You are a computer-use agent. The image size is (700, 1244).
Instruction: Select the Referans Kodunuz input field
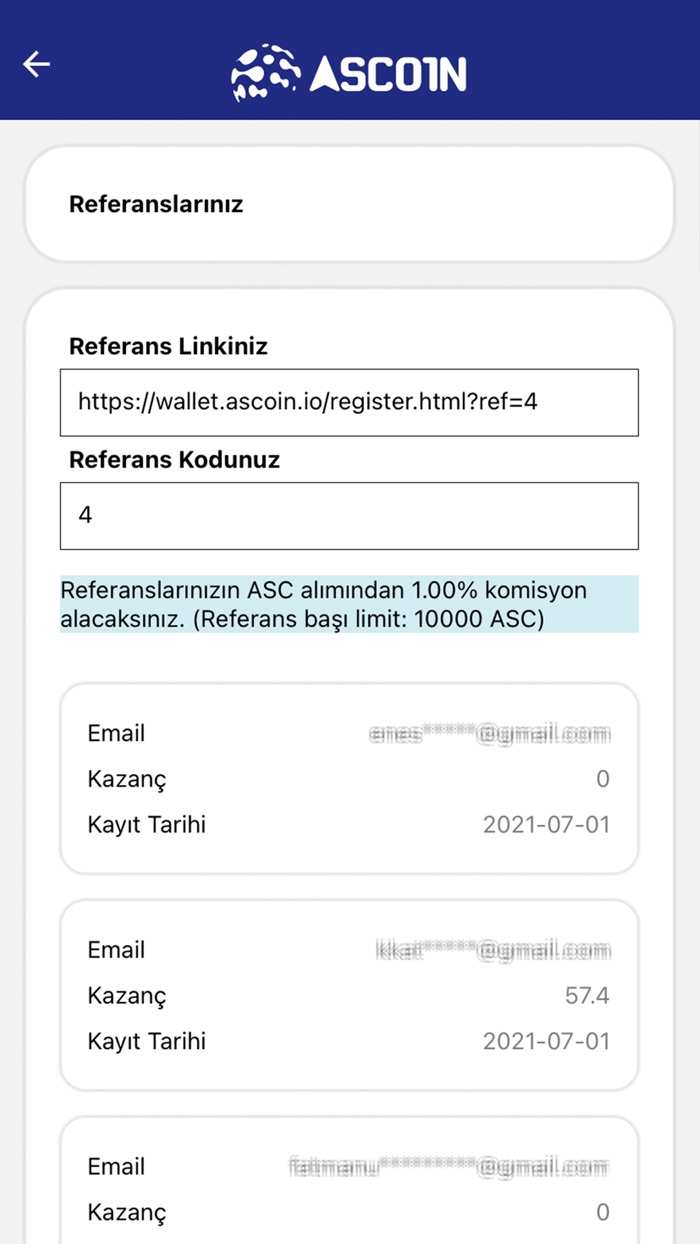click(349, 515)
